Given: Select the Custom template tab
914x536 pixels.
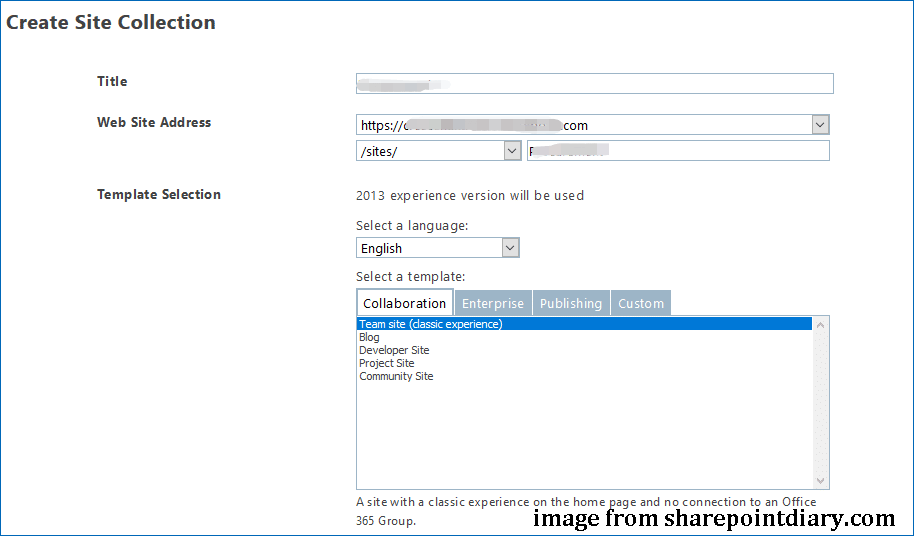Looking at the screenshot, I should tap(641, 303).
